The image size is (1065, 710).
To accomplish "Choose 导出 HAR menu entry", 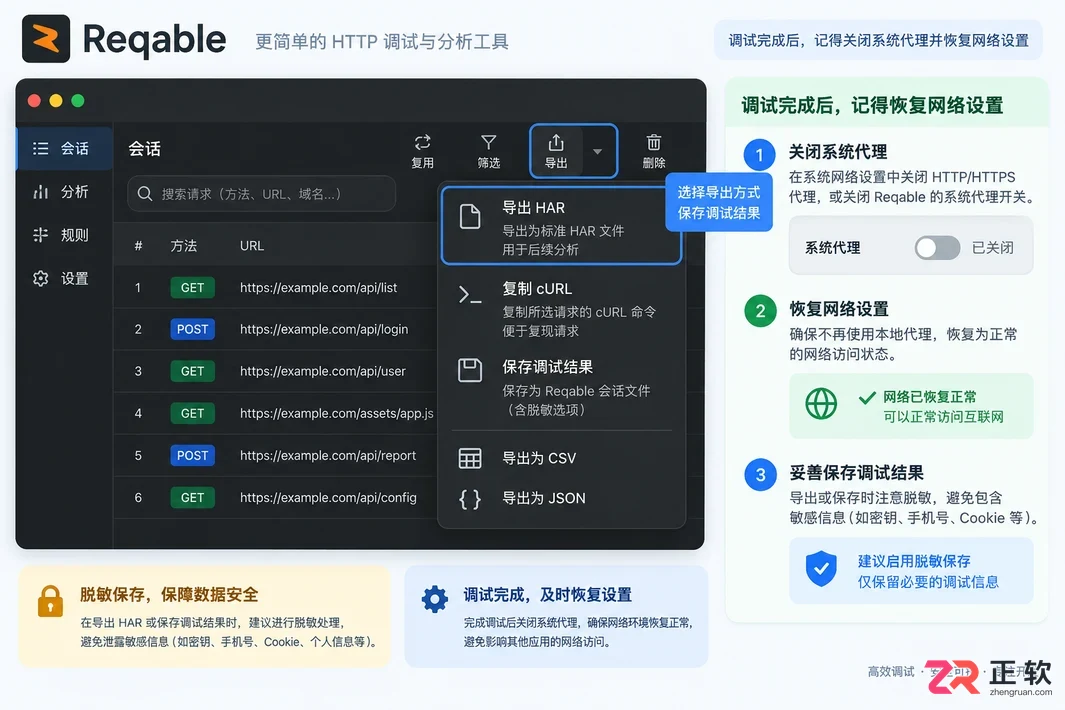I will (x=561, y=227).
